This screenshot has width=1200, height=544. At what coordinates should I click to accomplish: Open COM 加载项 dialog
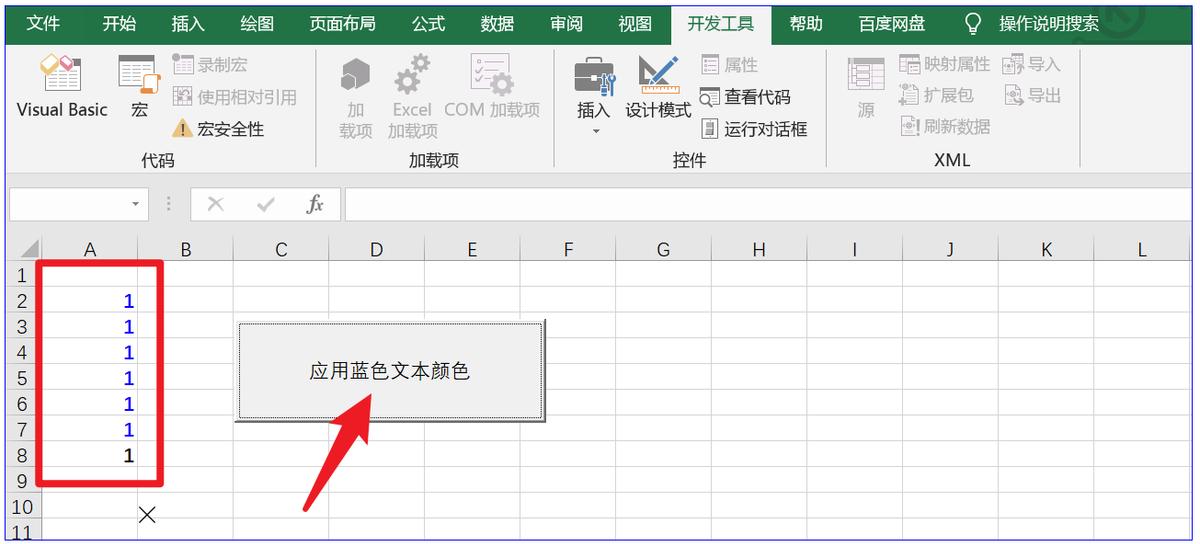(491, 87)
